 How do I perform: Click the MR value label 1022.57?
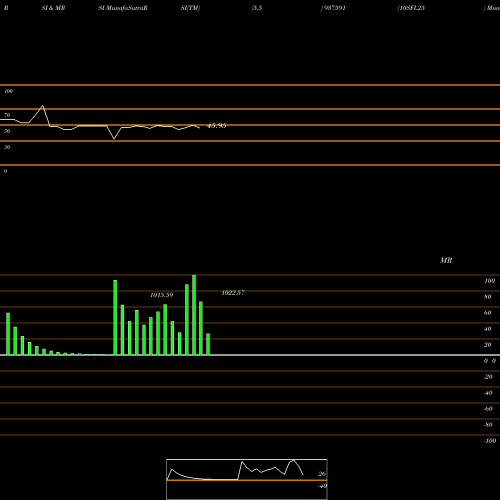(233, 293)
